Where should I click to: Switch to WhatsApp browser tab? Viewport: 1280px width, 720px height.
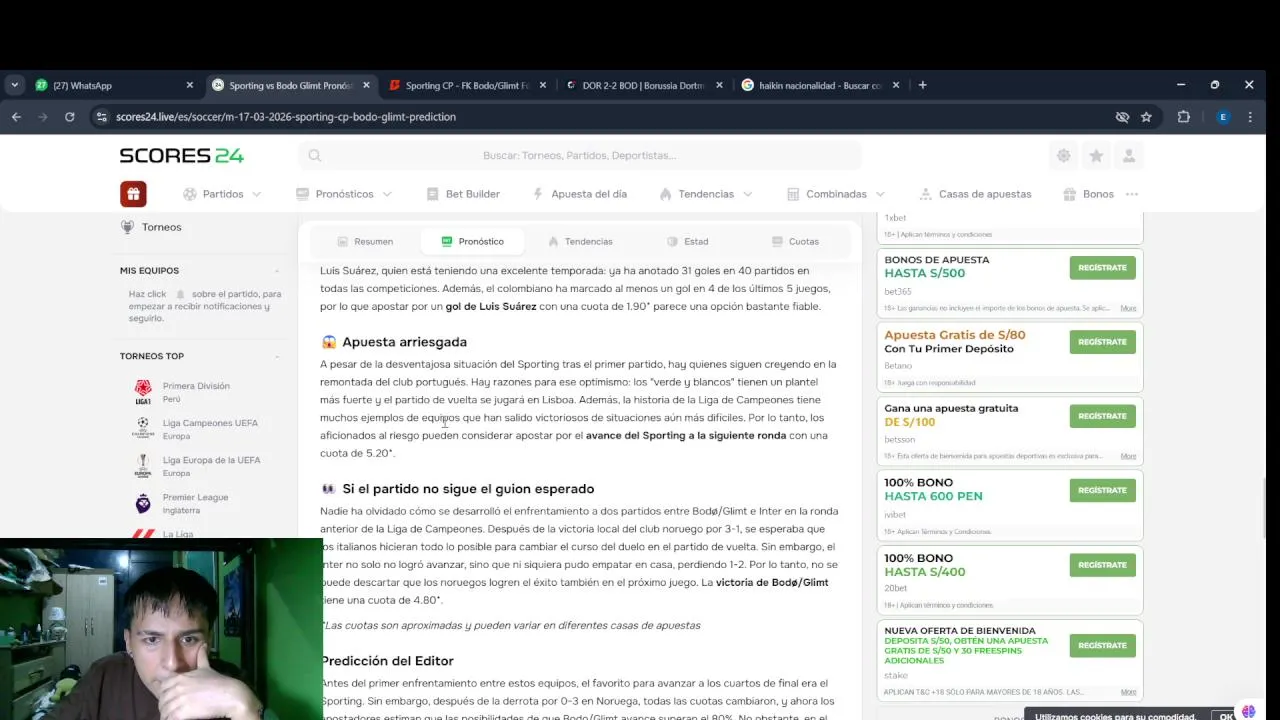click(115, 85)
